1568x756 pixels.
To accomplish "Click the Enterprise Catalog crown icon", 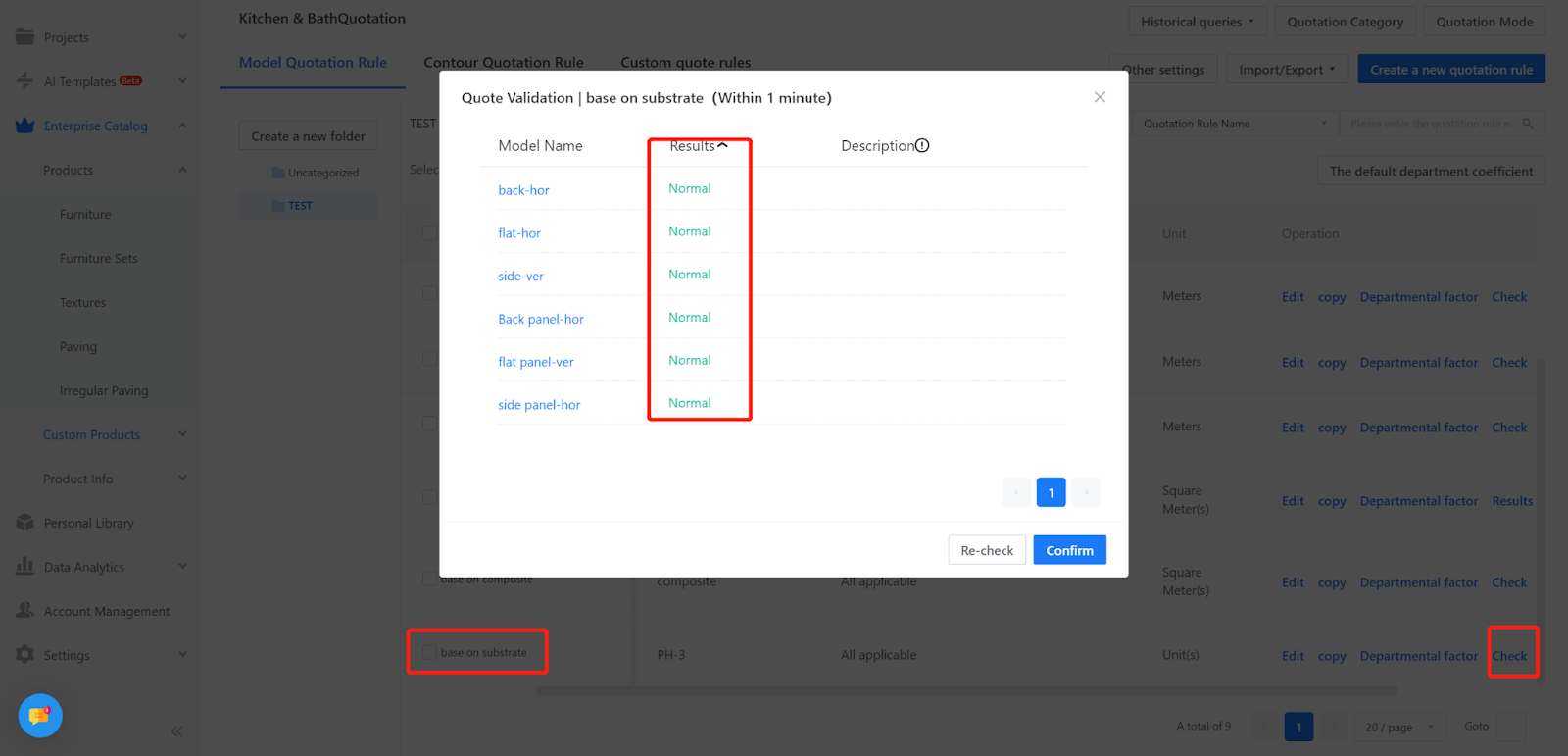I will (x=25, y=126).
